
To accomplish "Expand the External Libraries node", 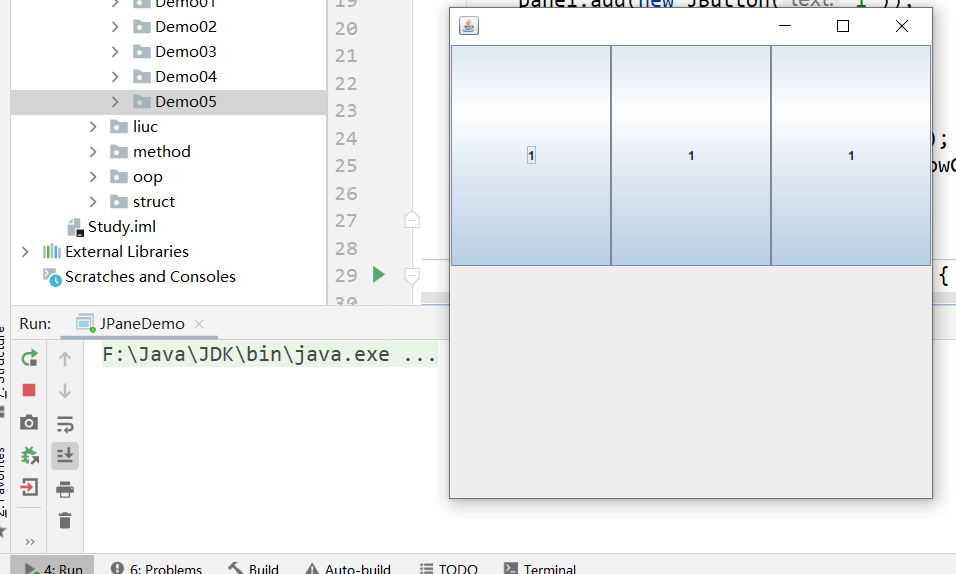I will 25,252.
